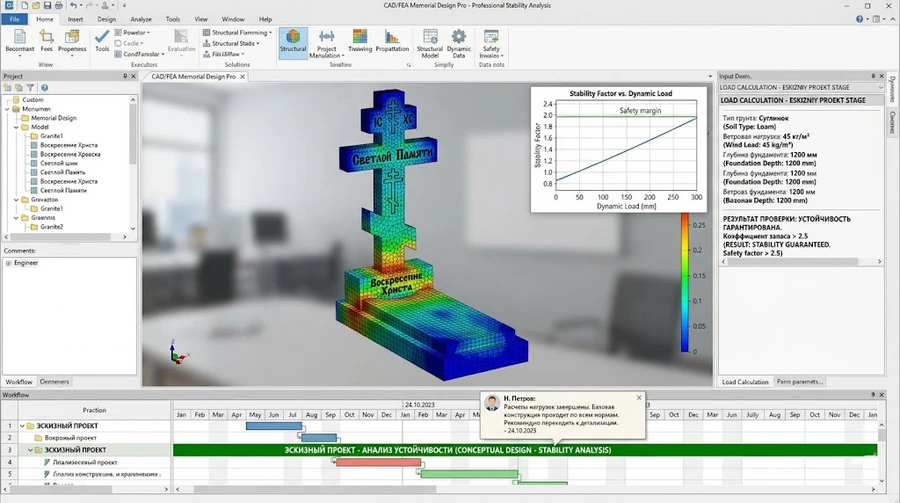Click the Open folder icon in quick access toolbar
900x503 pixels.
36,5
